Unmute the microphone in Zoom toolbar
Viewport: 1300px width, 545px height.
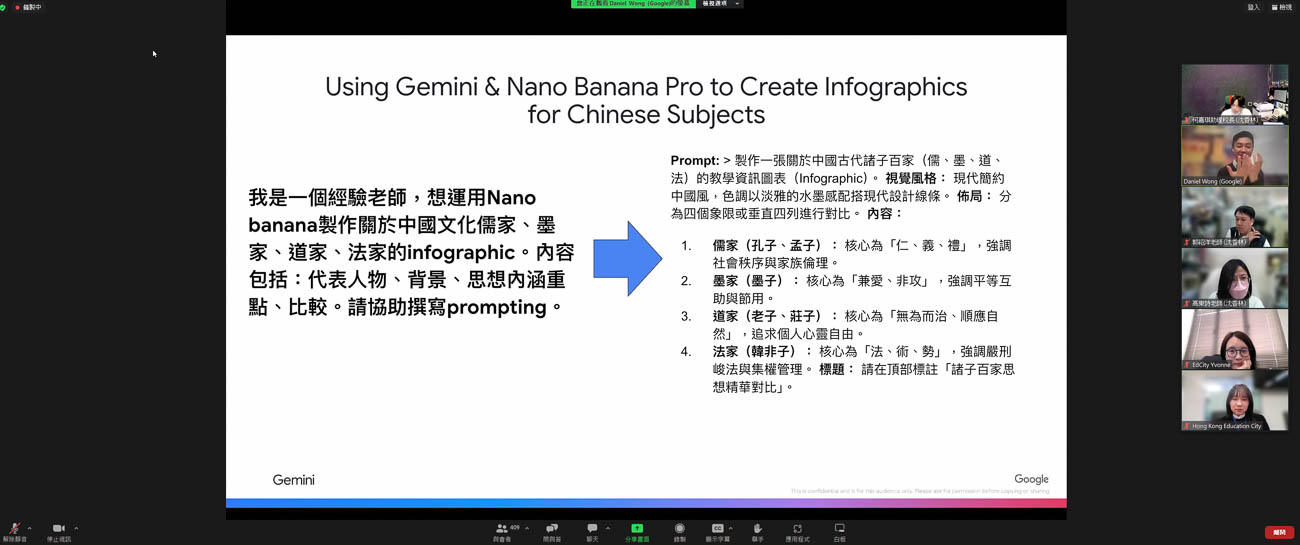point(14,530)
